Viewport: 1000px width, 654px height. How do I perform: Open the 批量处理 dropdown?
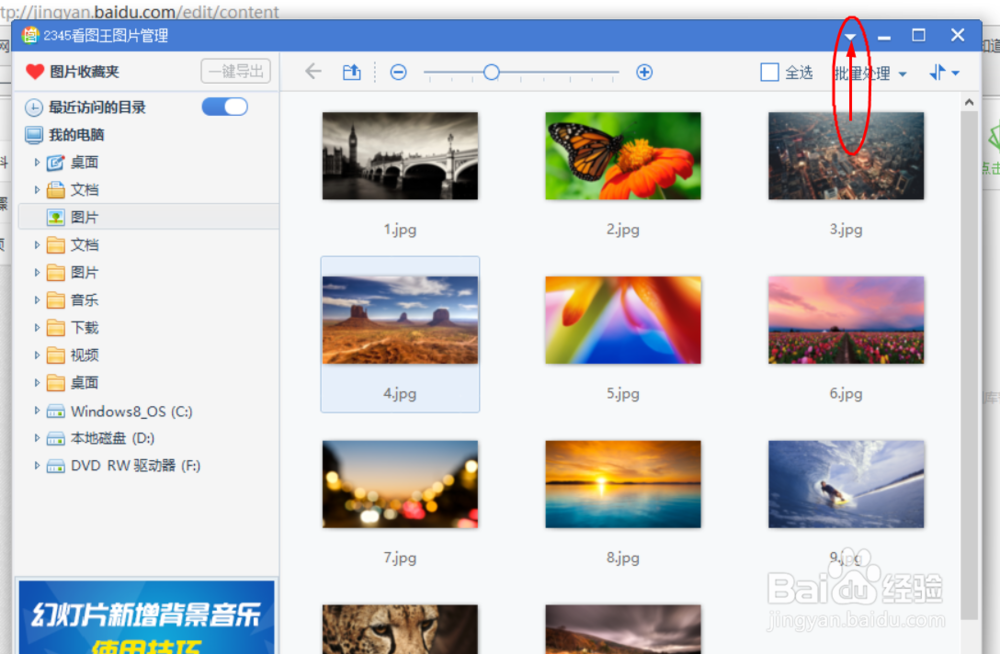(x=871, y=73)
